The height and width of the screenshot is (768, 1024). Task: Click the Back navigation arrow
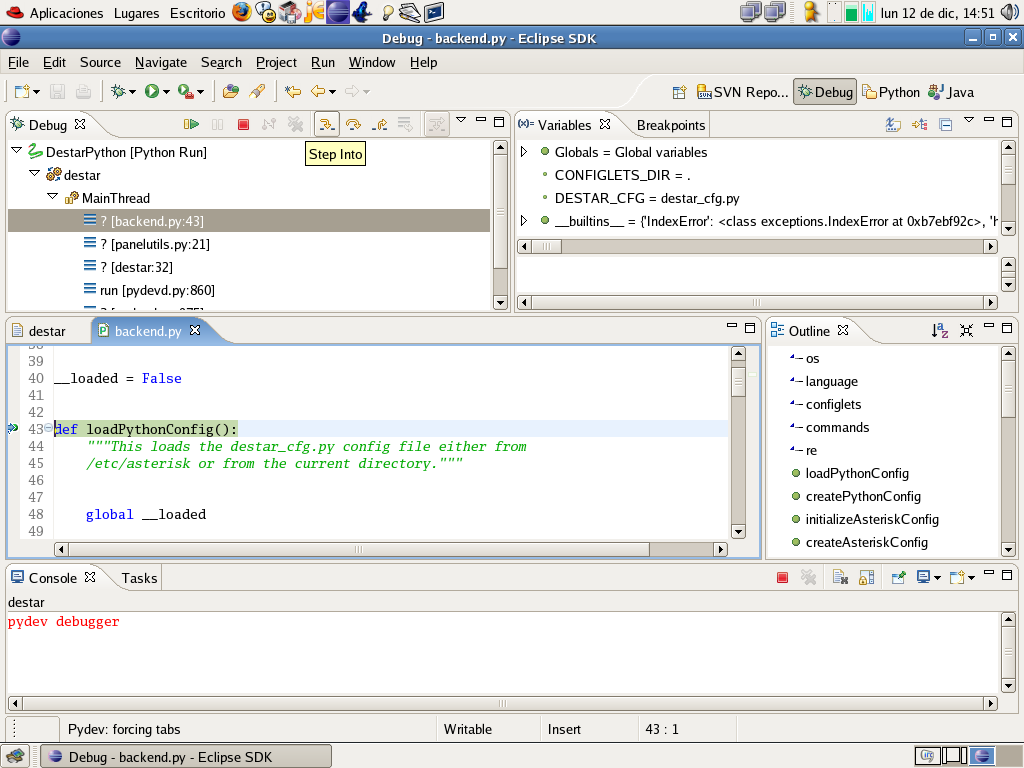point(318,91)
